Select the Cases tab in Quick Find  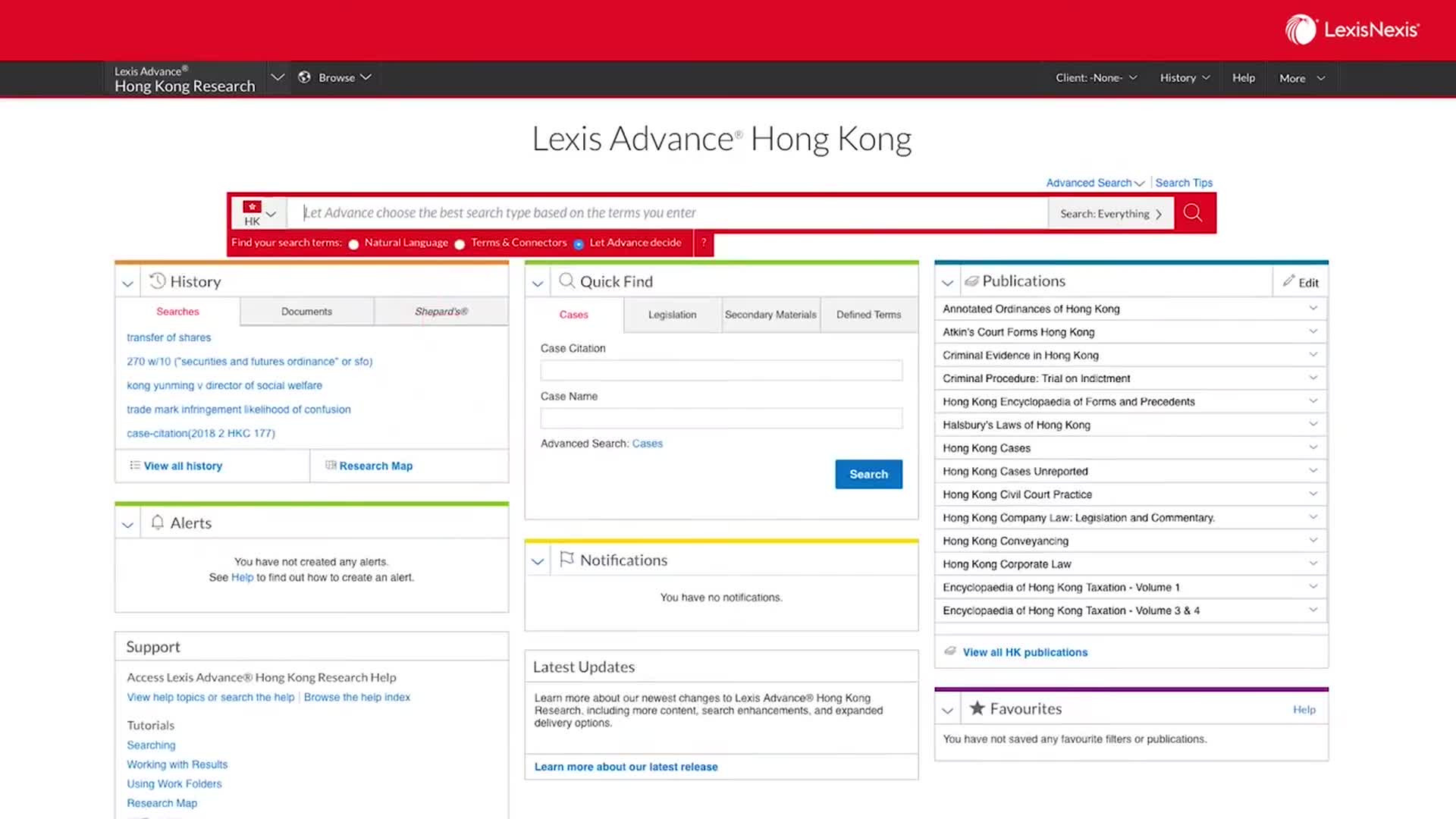574,315
